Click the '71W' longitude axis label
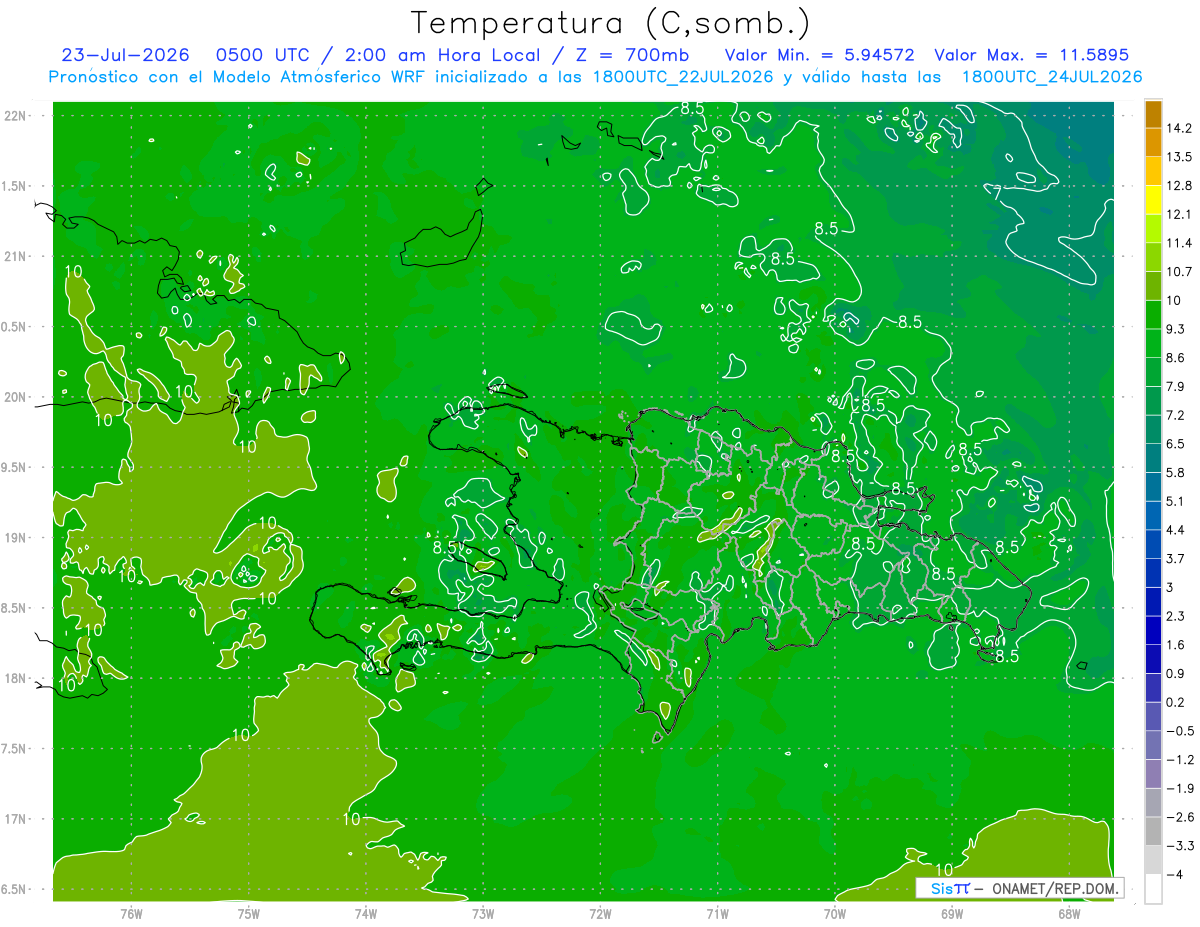 tap(717, 914)
